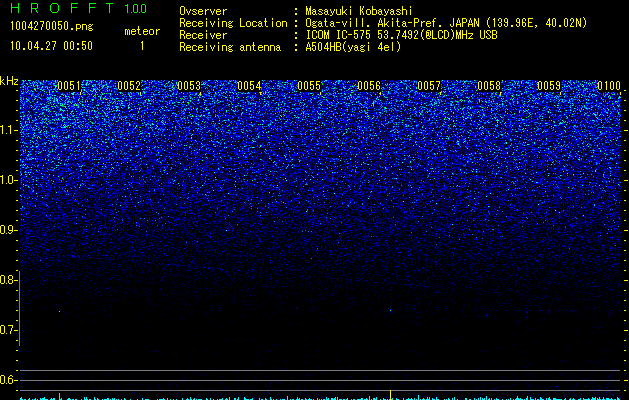Click the yellow meteor event marker at bottom
Viewport: 629px width, 400px height.
pos(390,394)
